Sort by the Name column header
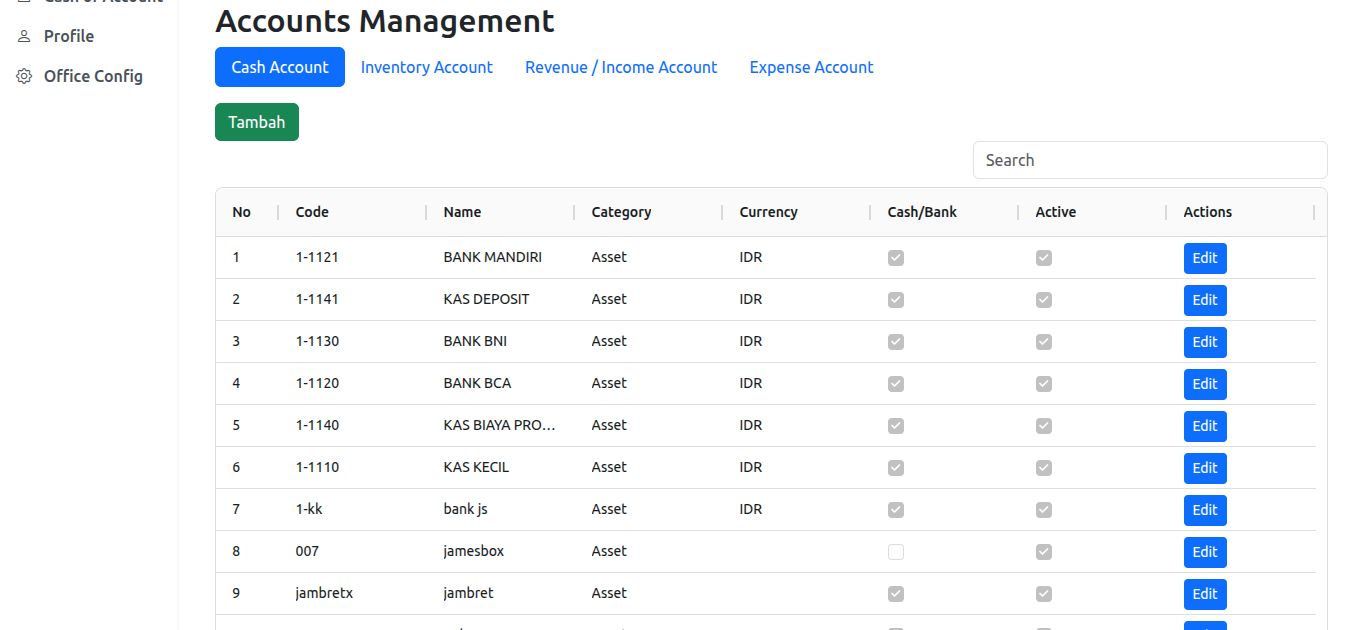Image resolution: width=1364 pixels, height=630 pixels. (x=462, y=212)
